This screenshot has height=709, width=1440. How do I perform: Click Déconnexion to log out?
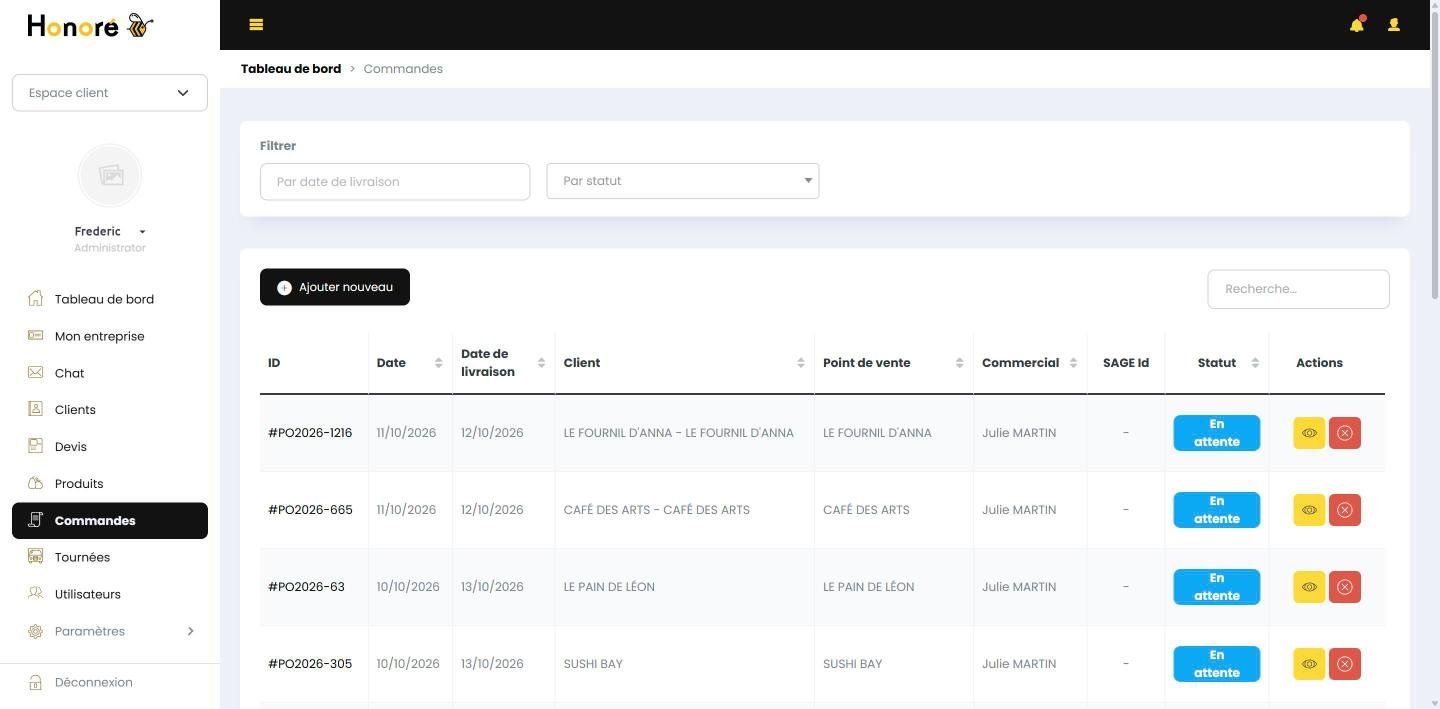(94, 682)
